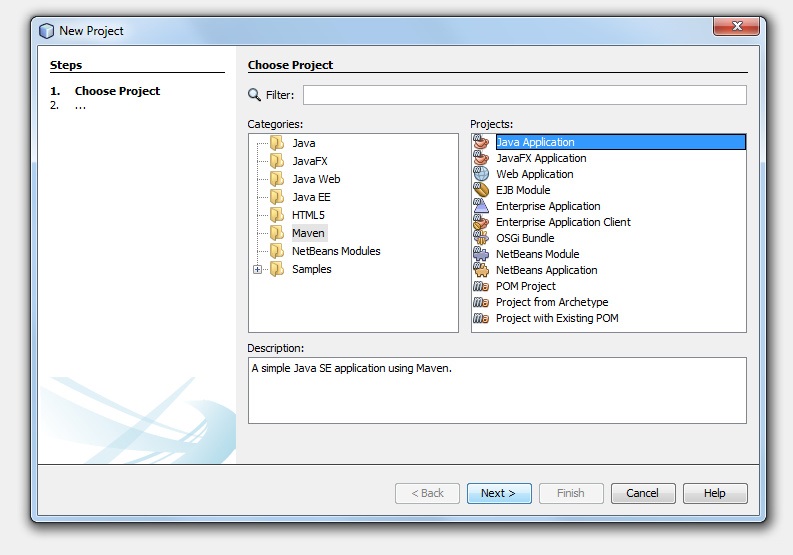Click the New Project cube icon
The height and width of the screenshot is (555, 793).
pyautogui.click(x=47, y=31)
